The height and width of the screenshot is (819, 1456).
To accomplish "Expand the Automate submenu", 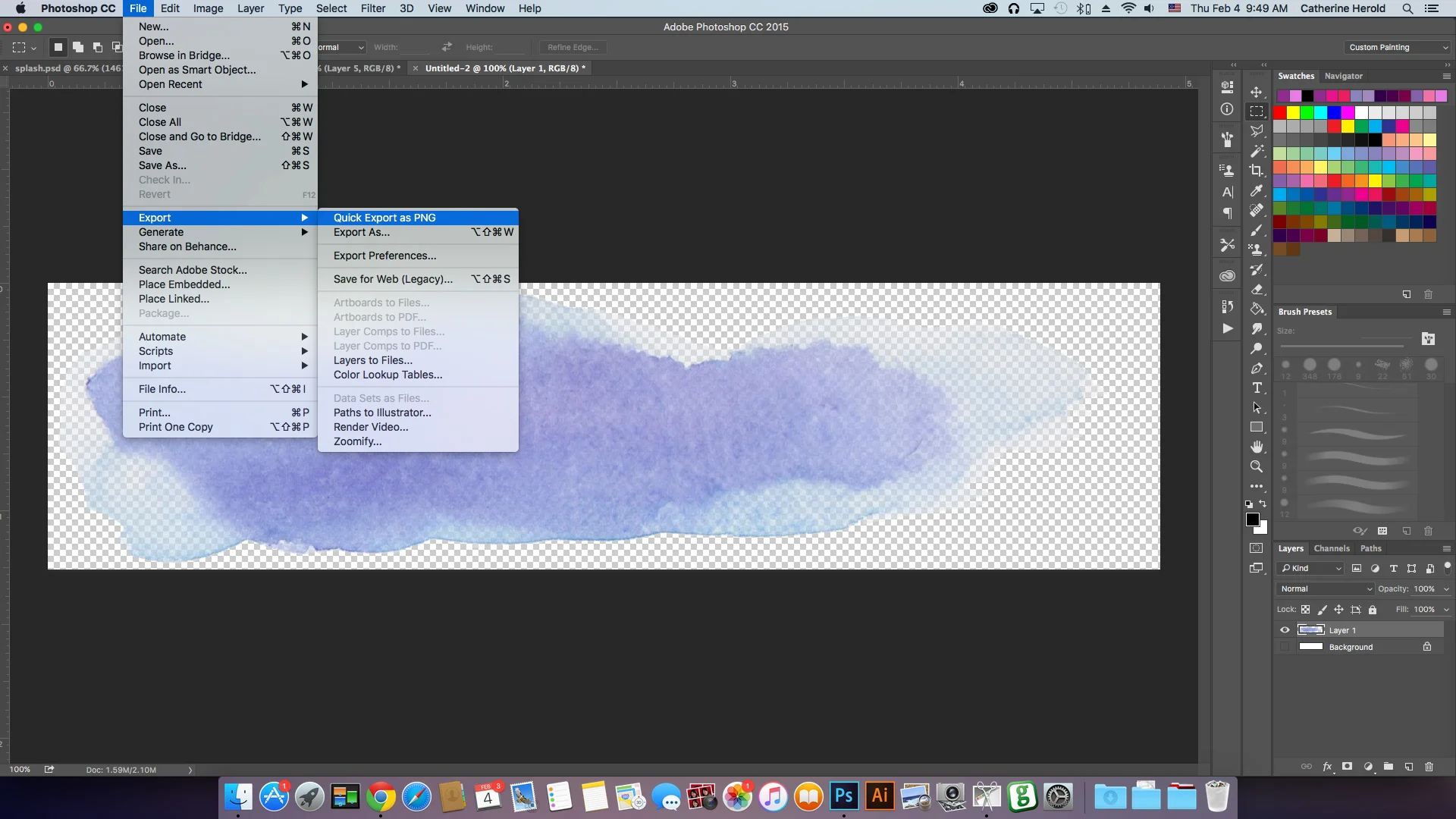I will pos(220,337).
